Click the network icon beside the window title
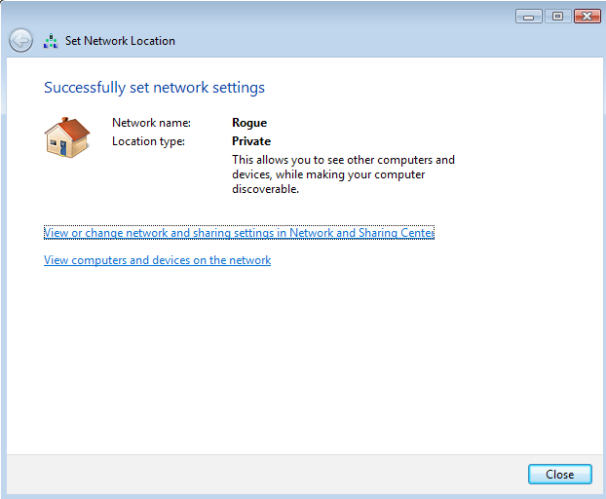The width and height of the screenshot is (606, 499). click(x=51, y=41)
